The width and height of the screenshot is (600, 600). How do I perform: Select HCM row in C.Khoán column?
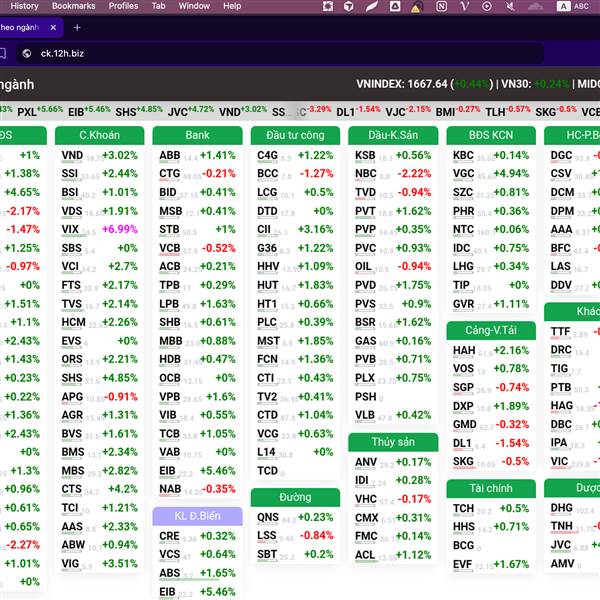pos(99,322)
